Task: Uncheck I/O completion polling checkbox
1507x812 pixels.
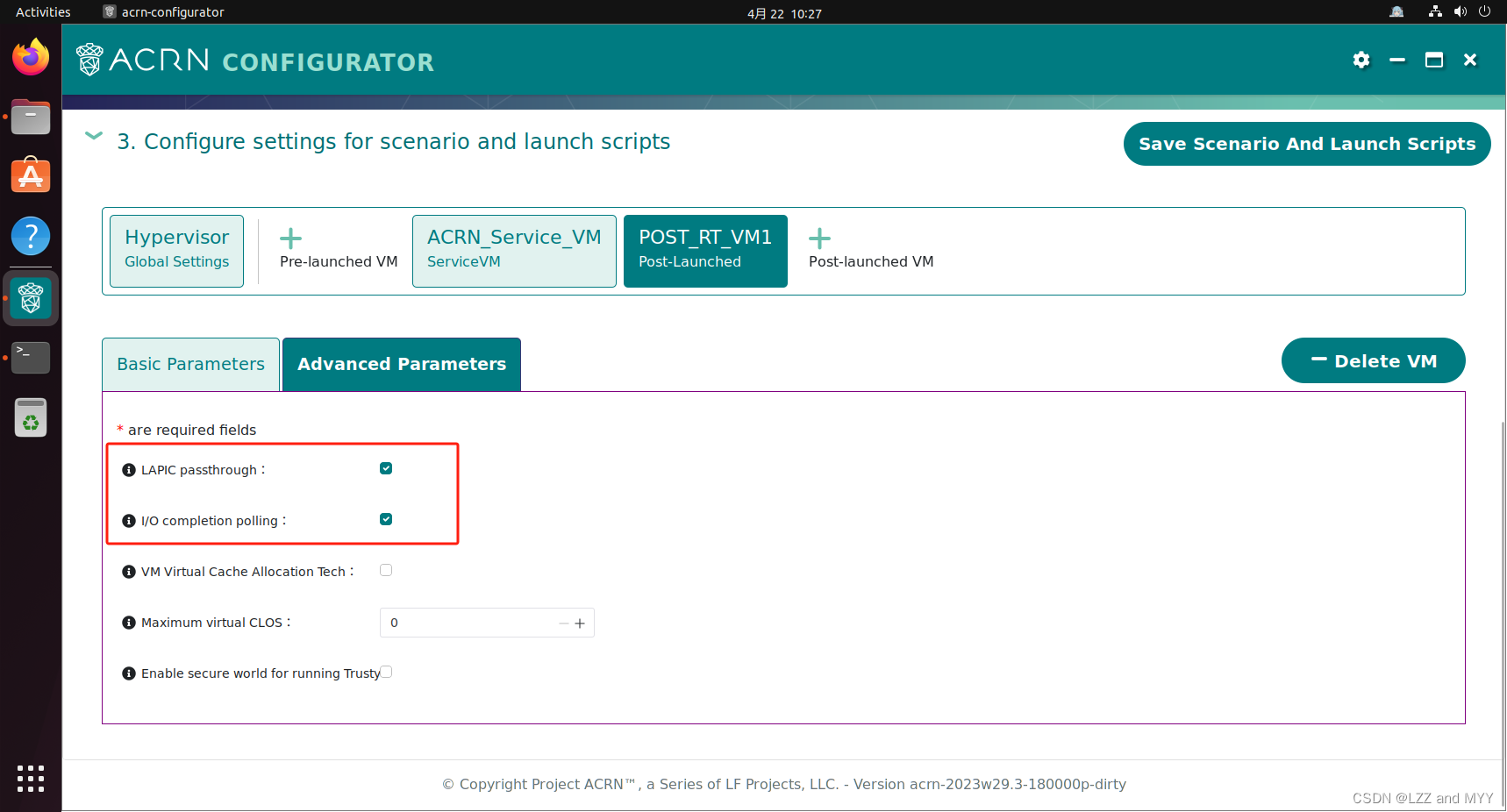Action: [x=386, y=519]
